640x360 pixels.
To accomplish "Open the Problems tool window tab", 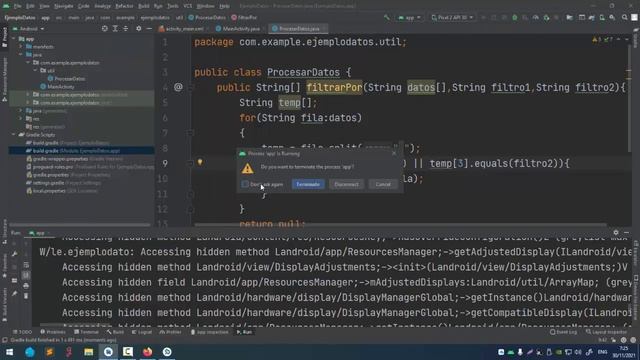I will [x=53, y=332].
